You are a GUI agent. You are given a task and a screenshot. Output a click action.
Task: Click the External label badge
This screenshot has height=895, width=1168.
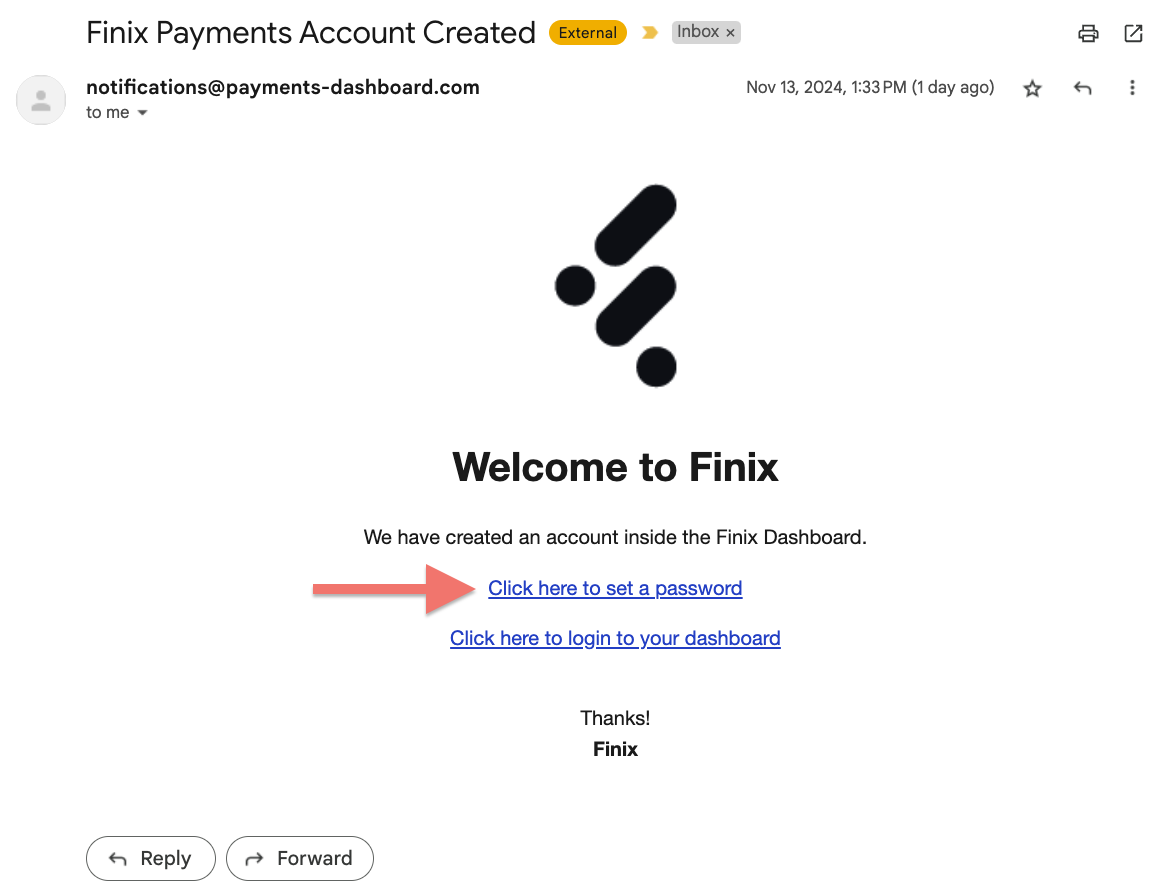(x=588, y=33)
